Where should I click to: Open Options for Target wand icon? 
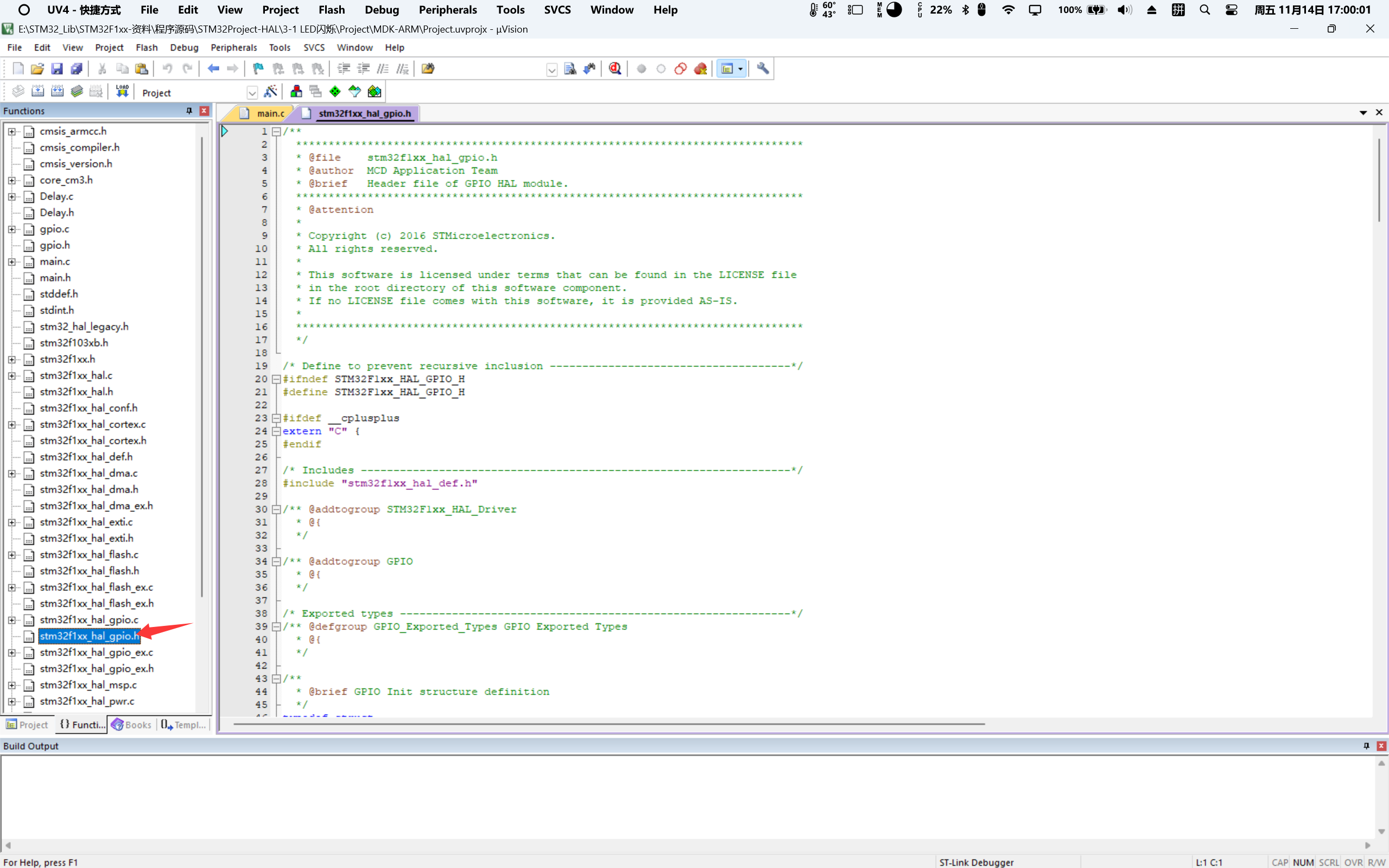270,92
